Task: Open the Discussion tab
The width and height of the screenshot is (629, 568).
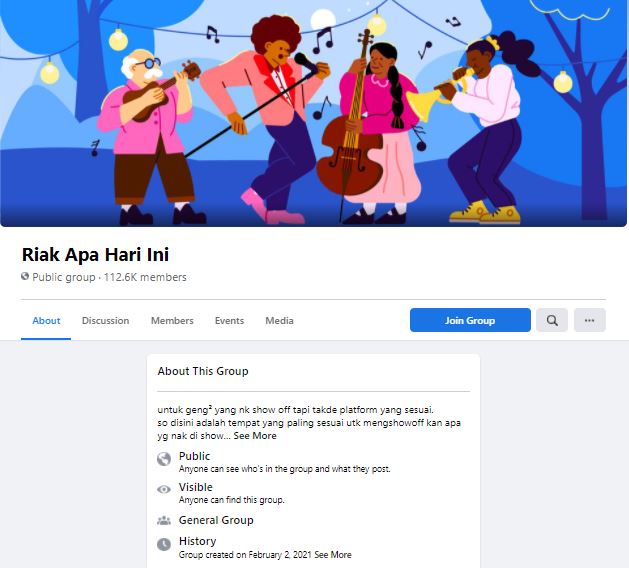Action: coord(106,321)
